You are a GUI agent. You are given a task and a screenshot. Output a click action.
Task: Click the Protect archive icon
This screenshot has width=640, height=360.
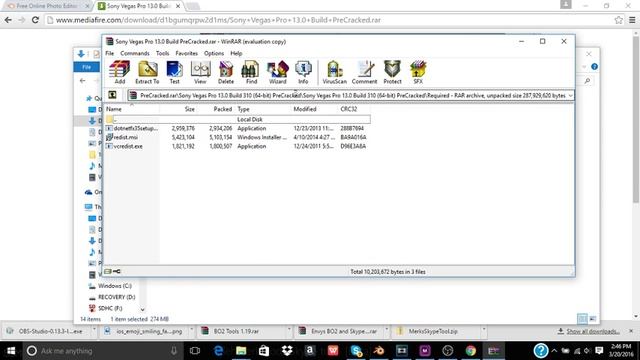(392, 72)
